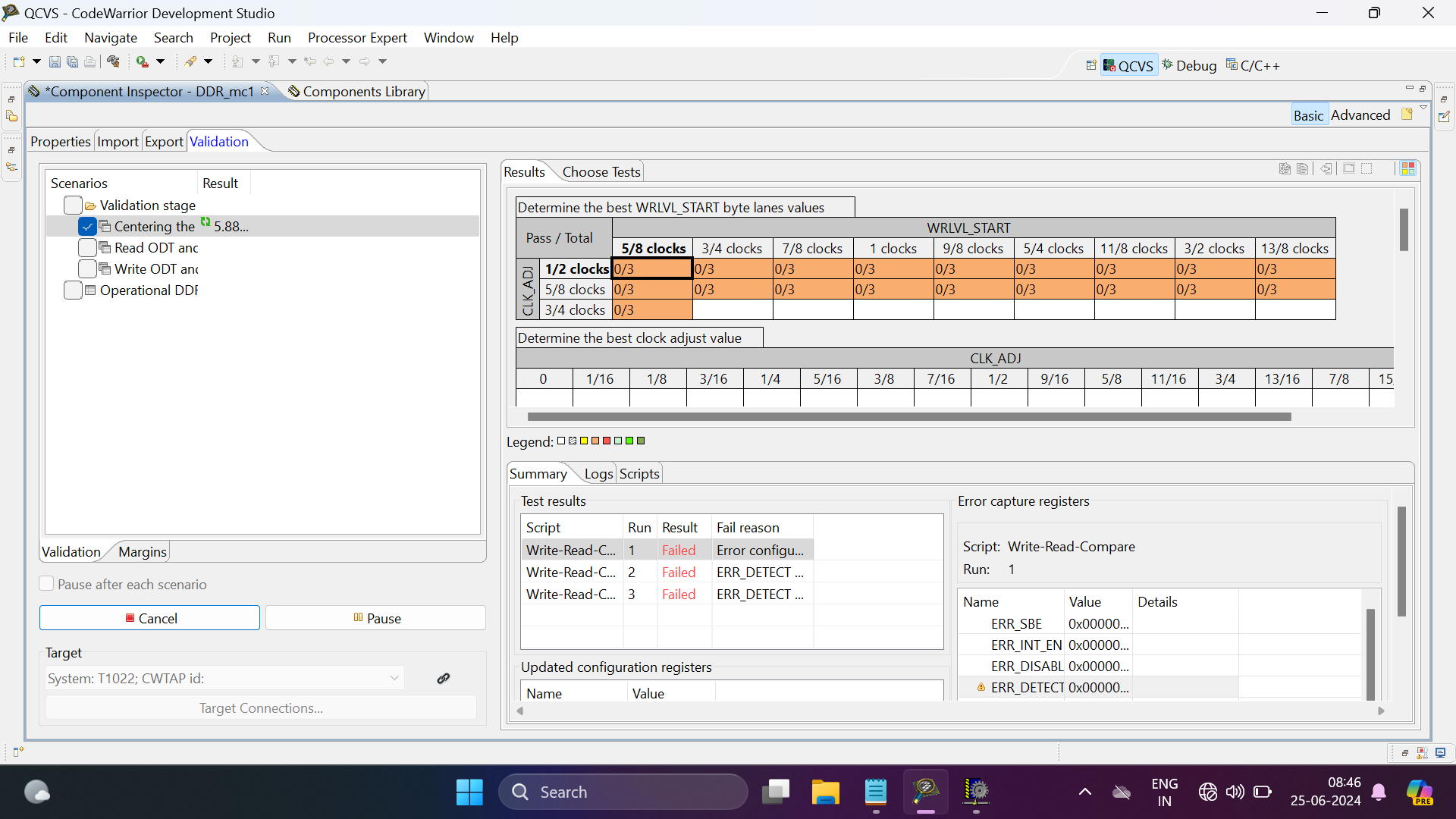The height and width of the screenshot is (819, 1456).
Task: Switch to the Debug perspective
Action: (1189, 66)
